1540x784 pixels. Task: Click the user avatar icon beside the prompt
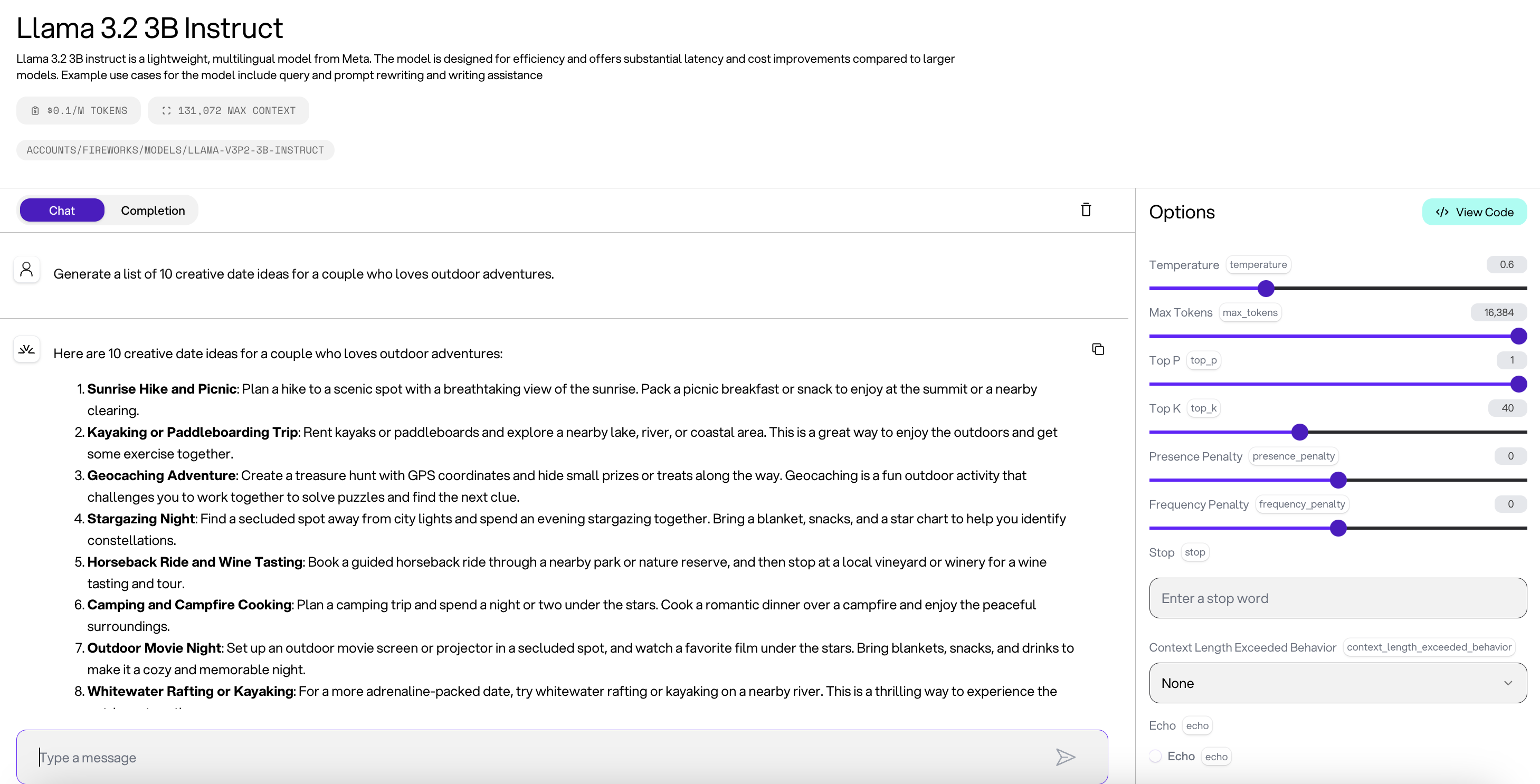tap(26, 270)
